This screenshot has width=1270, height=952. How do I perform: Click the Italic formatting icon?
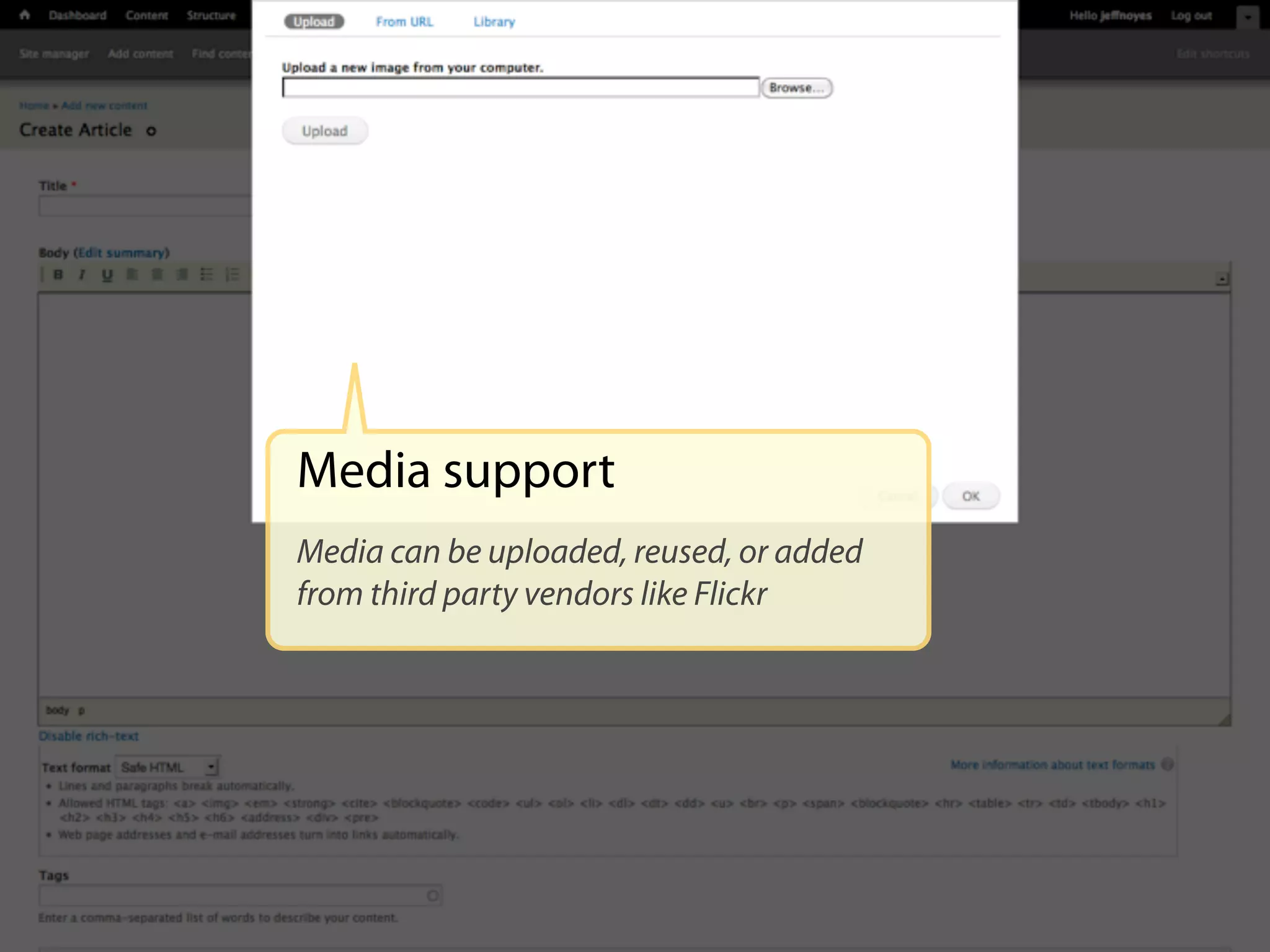click(x=82, y=275)
